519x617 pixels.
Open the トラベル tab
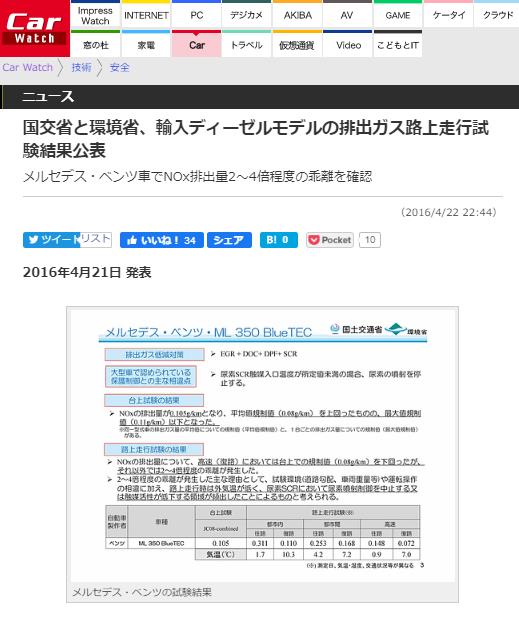[246, 44]
